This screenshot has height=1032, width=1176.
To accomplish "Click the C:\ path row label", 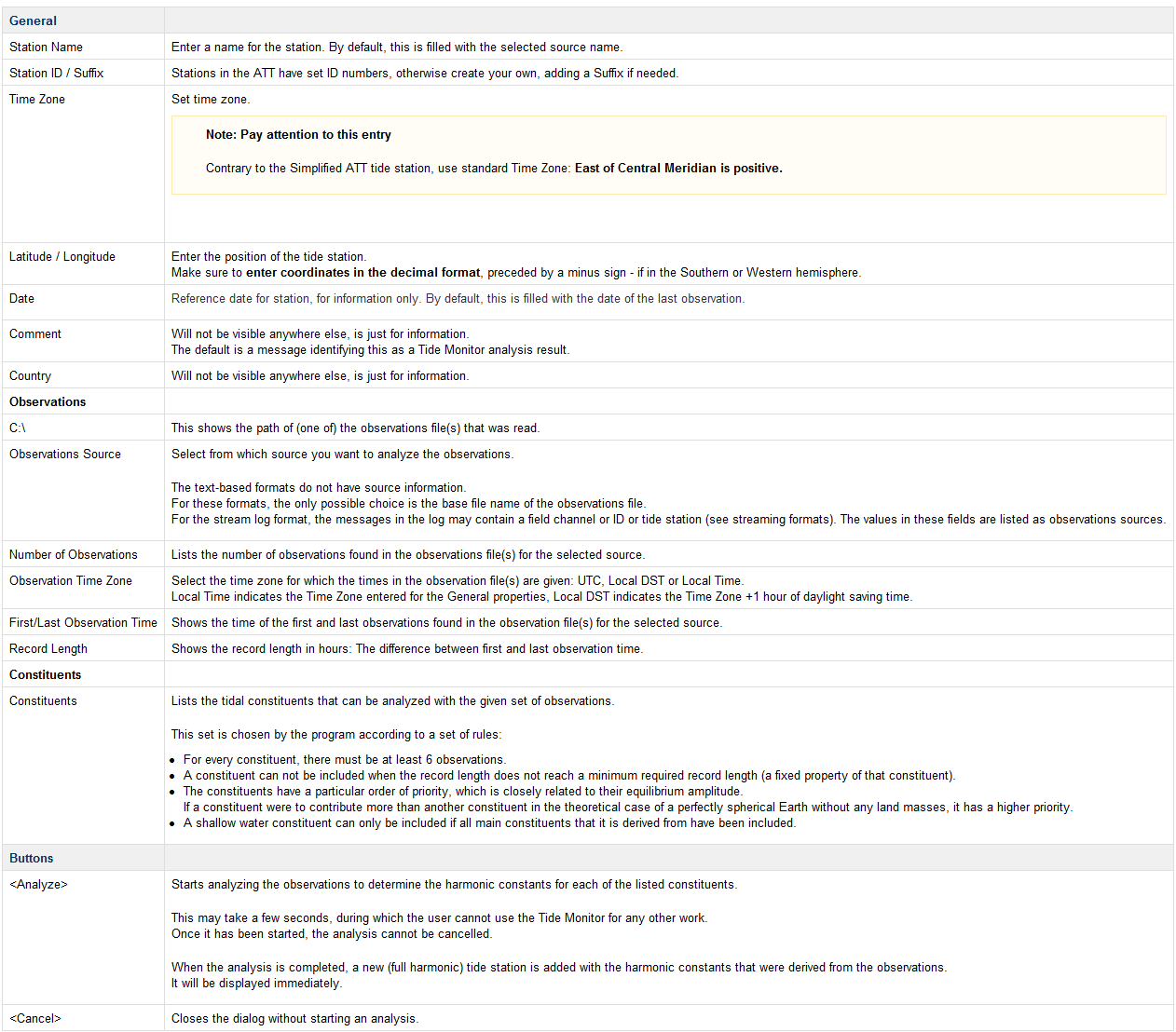I will point(18,428).
